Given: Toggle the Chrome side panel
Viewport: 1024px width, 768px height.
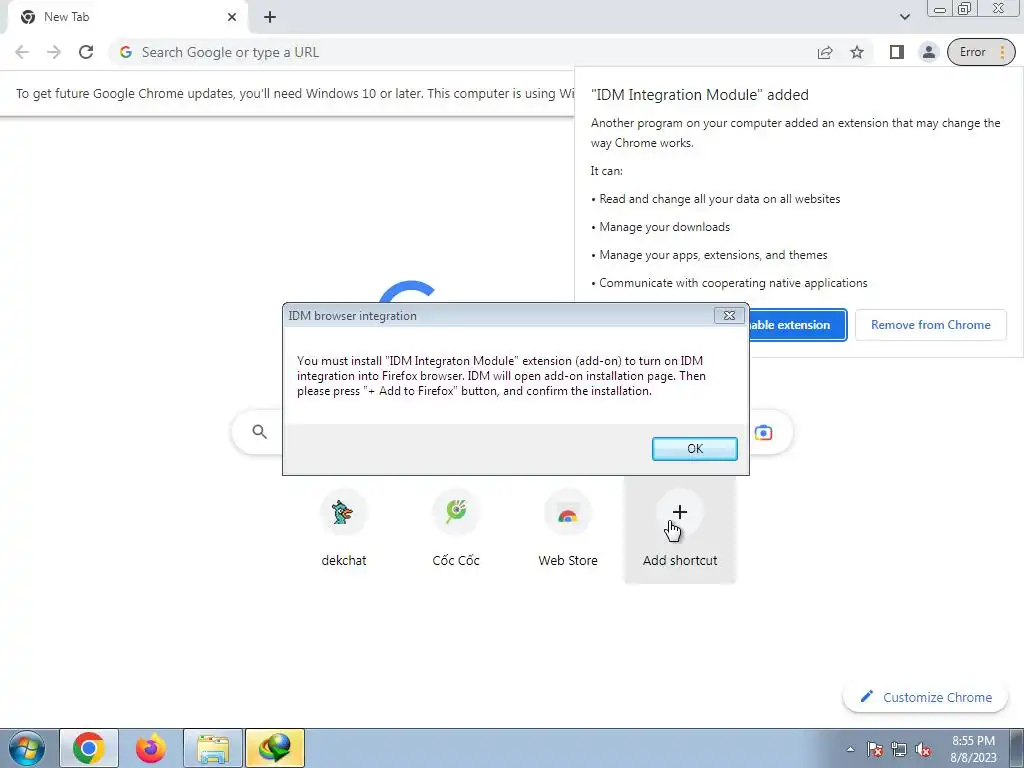Looking at the screenshot, I should pos(897,52).
